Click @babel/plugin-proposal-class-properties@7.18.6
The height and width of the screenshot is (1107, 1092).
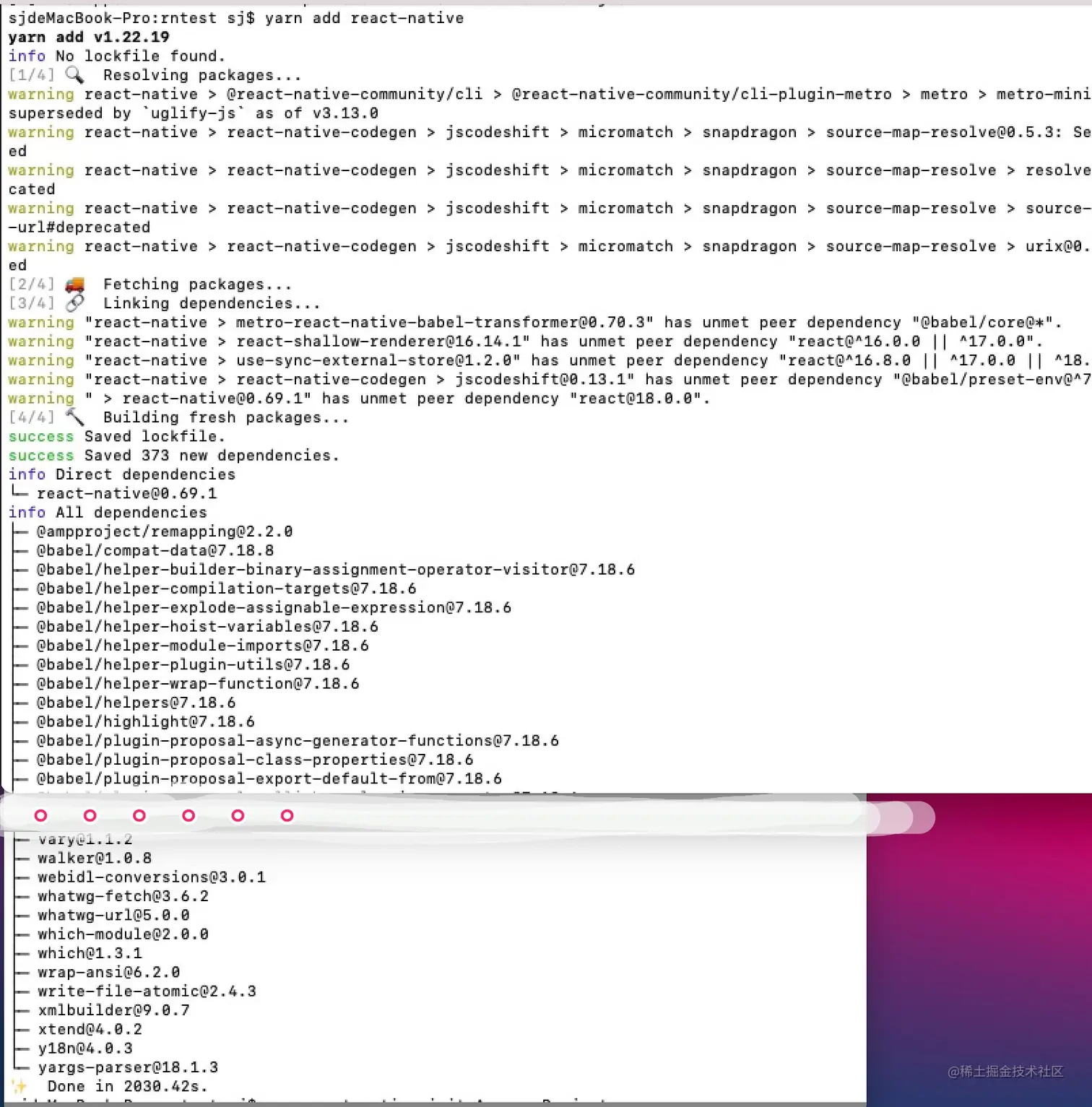point(255,760)
